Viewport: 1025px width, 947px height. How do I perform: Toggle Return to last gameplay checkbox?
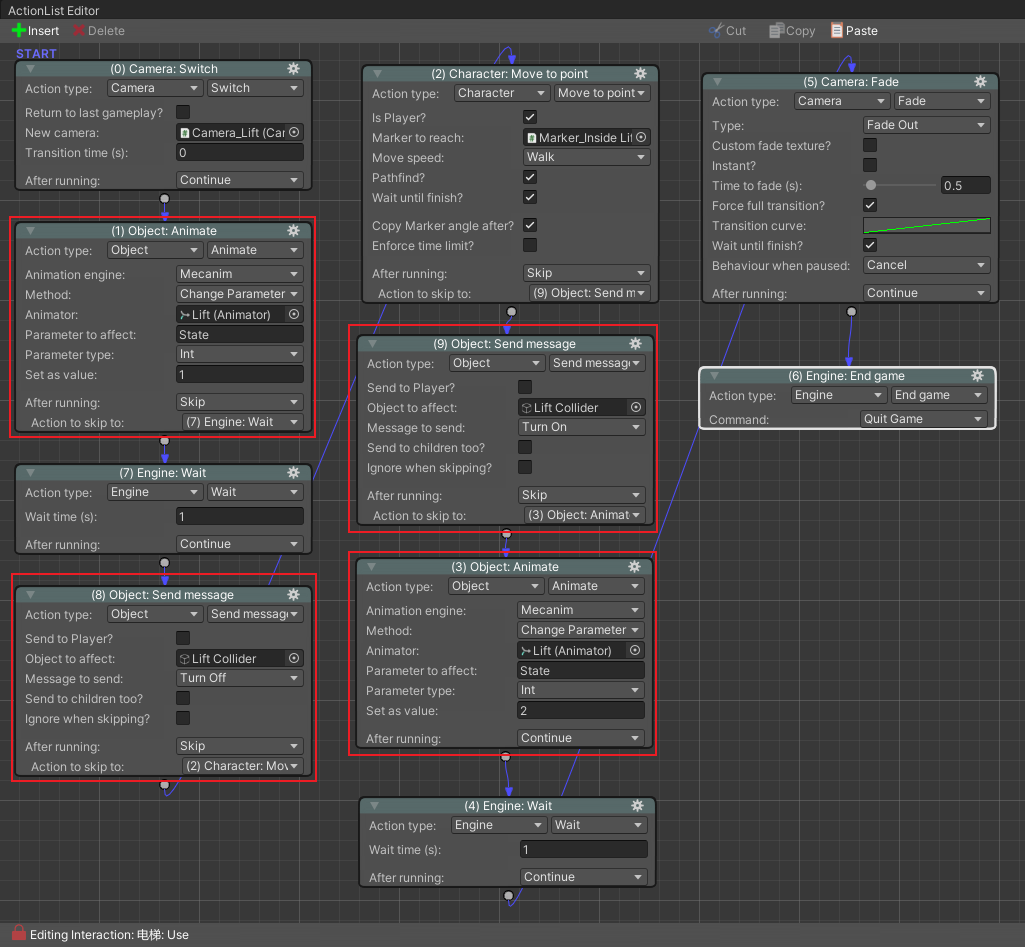point(183,112)
